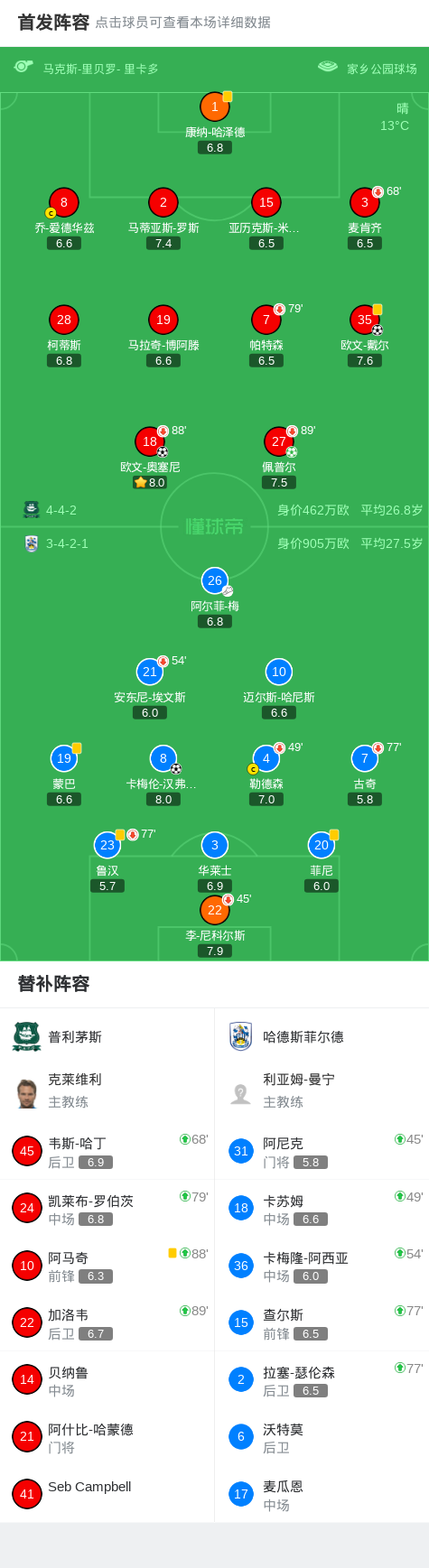Select substitute 10 阿马奇 forward row
429x1568 pixels.
[107, 1266]
